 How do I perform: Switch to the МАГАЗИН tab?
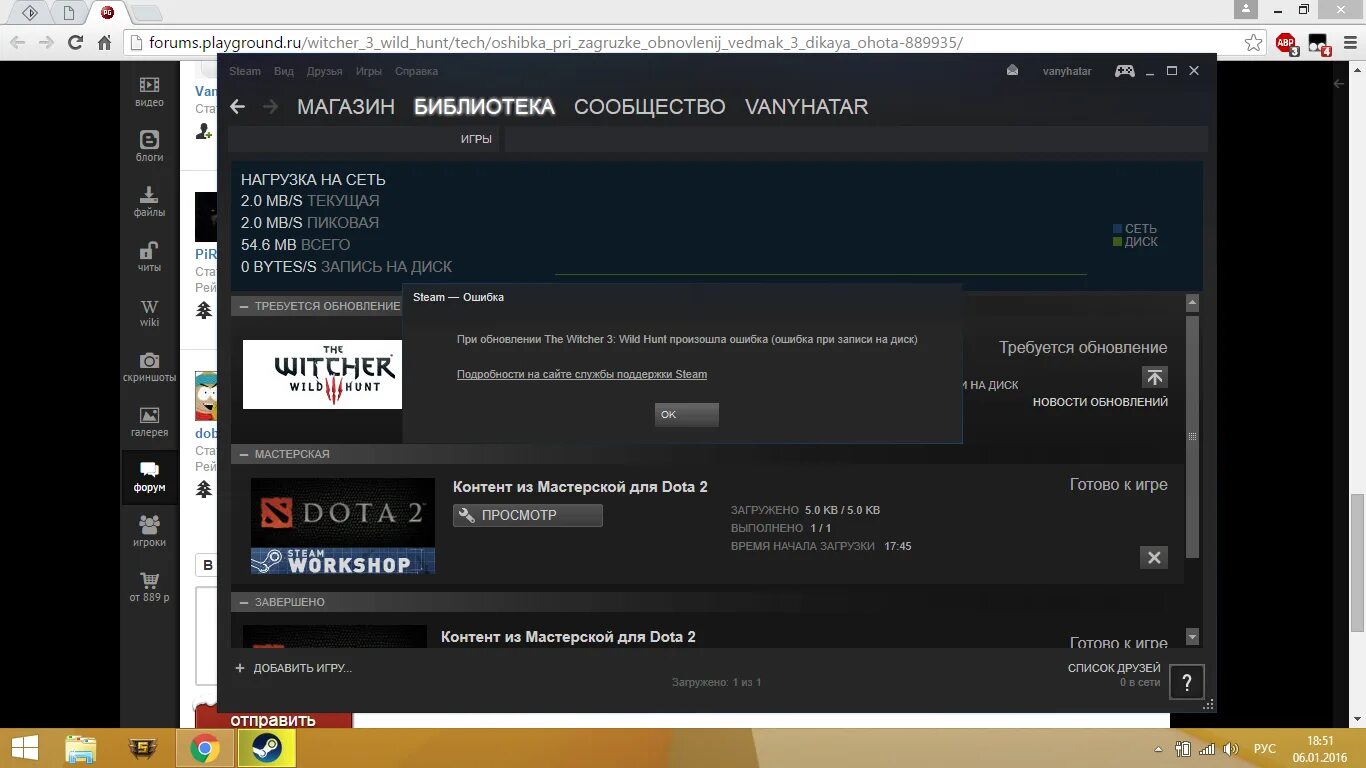346,107
